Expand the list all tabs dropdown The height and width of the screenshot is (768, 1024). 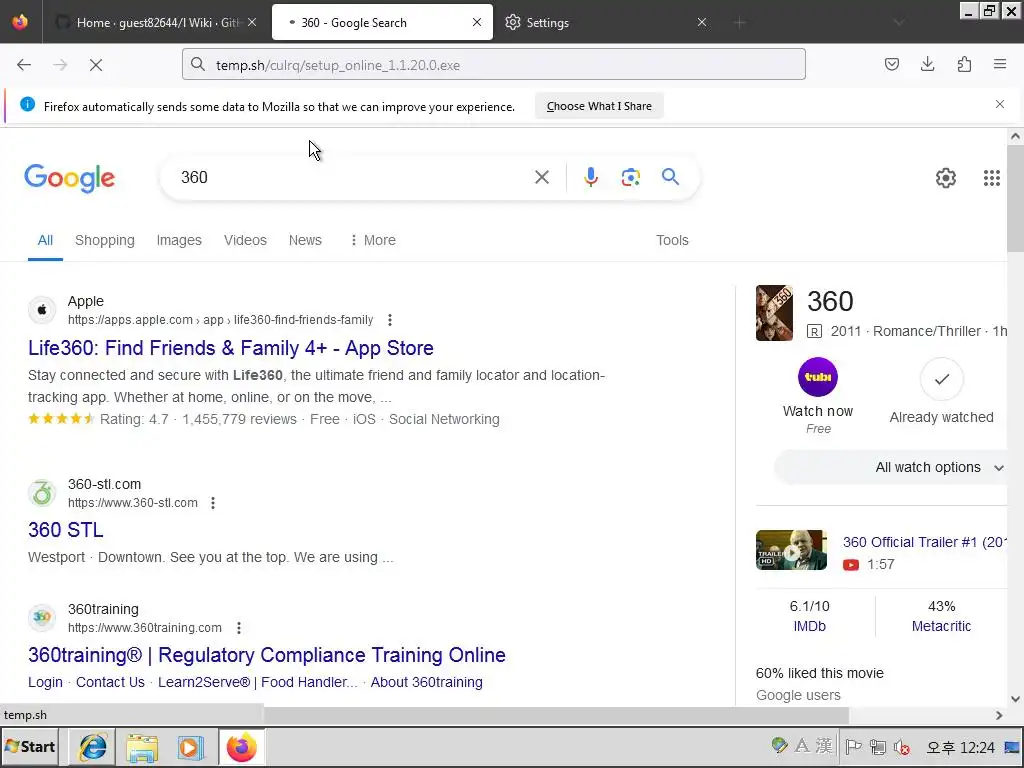pos(899,23)
